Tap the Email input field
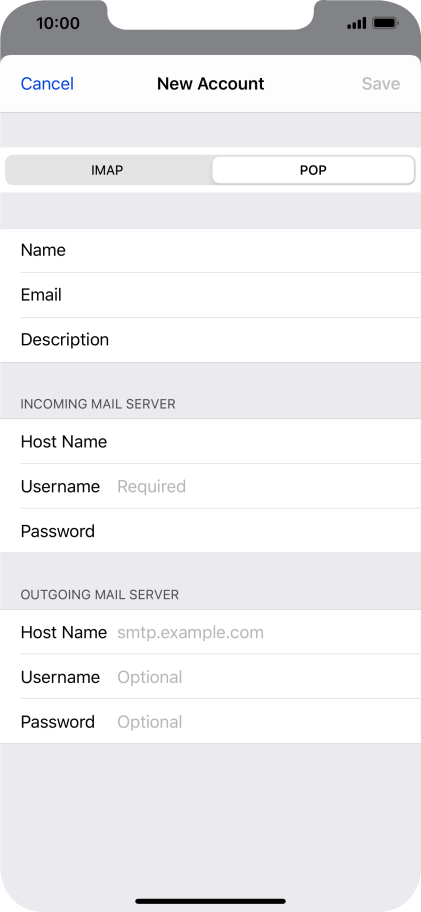The width and height of the screenshot is (421, 912). click(210, 295)
